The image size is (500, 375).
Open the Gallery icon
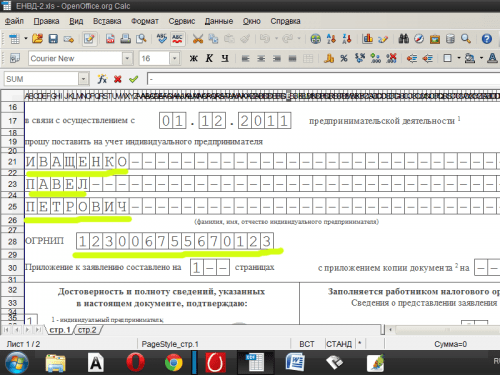pyautogui.click(x=435, y=39)
